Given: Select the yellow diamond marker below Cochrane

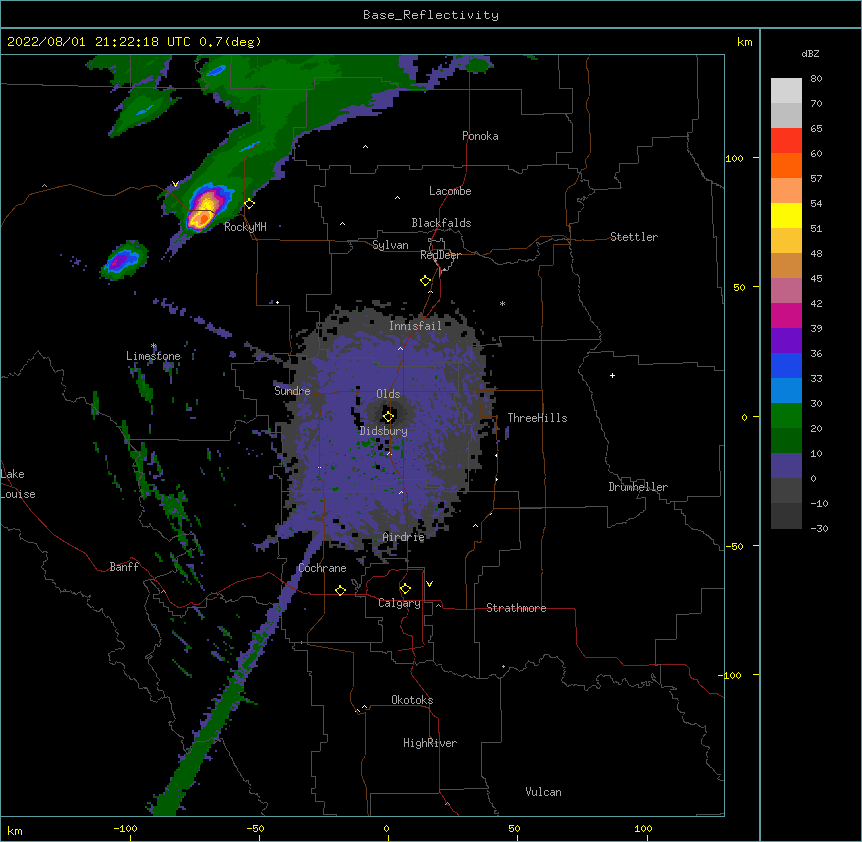Looking at the screenshot, I should coord(340,590).
